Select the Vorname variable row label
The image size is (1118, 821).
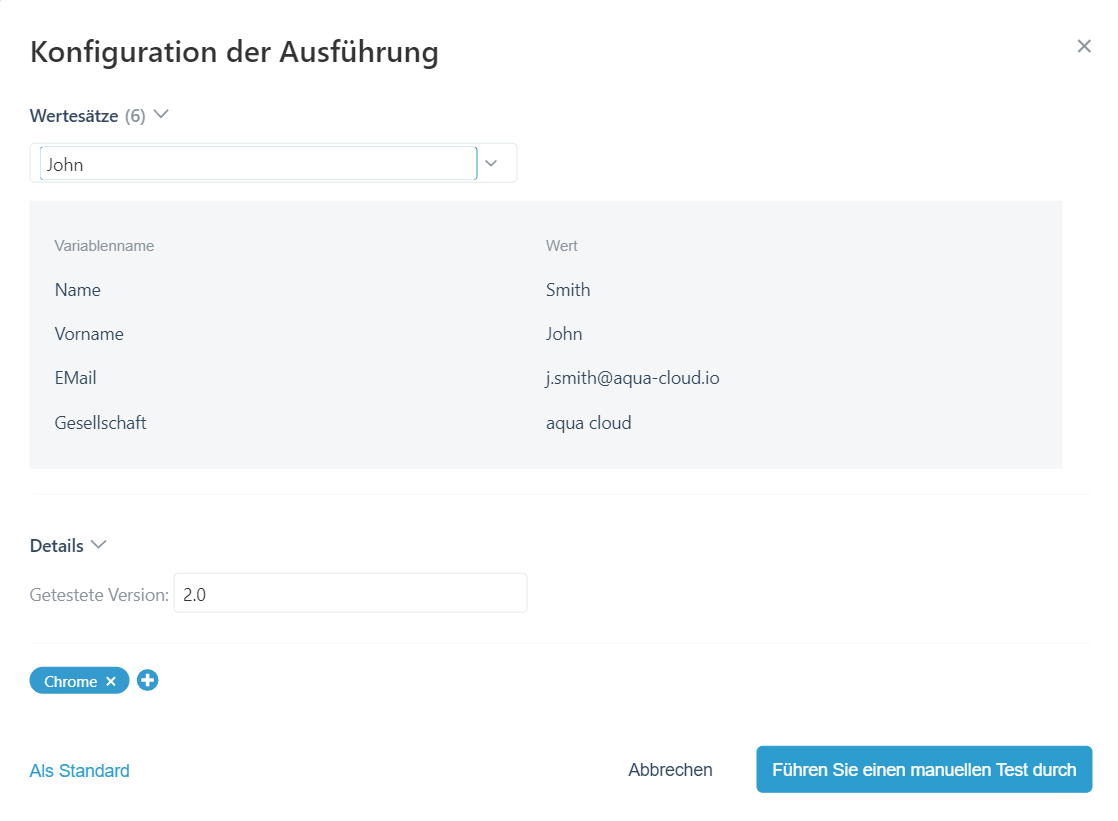pyautogui.click(x=89, y=334)
